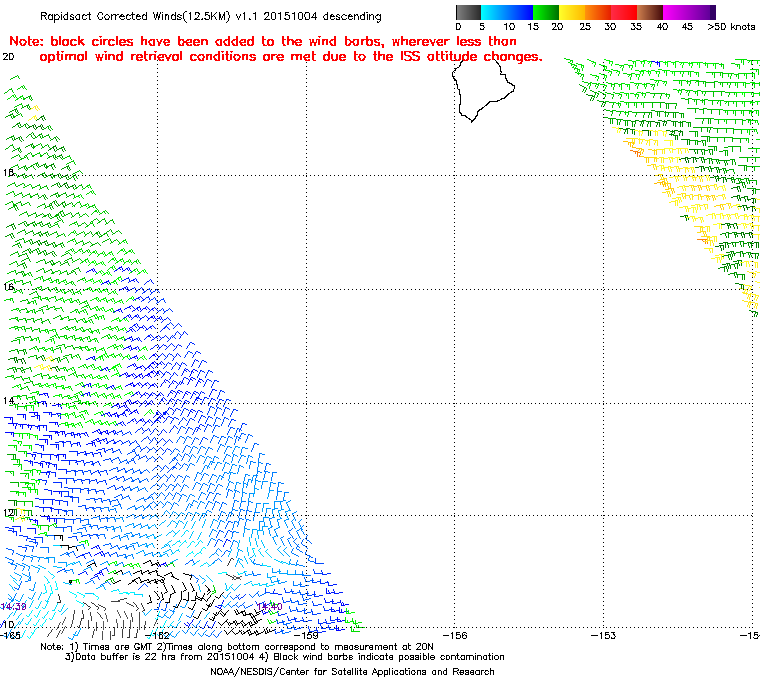Image resolution: width=760 pixels, height=688 pixels.
Task: Click the orange 25-30 knots color swatch
Action: (x=598, y=12)
